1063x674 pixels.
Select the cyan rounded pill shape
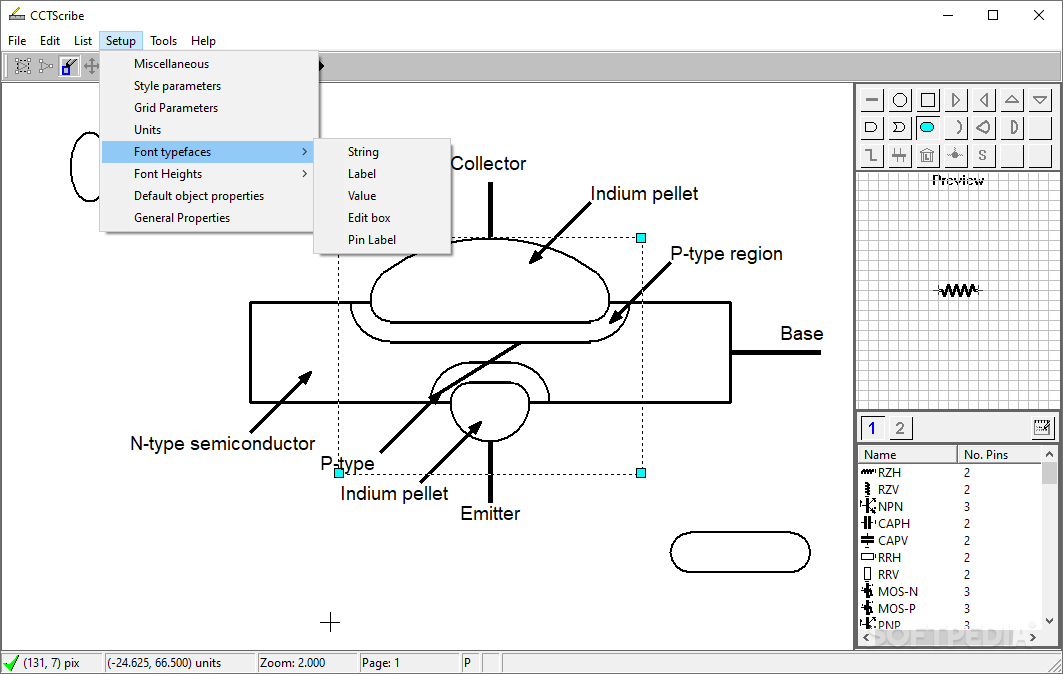[x=928, y=127]
